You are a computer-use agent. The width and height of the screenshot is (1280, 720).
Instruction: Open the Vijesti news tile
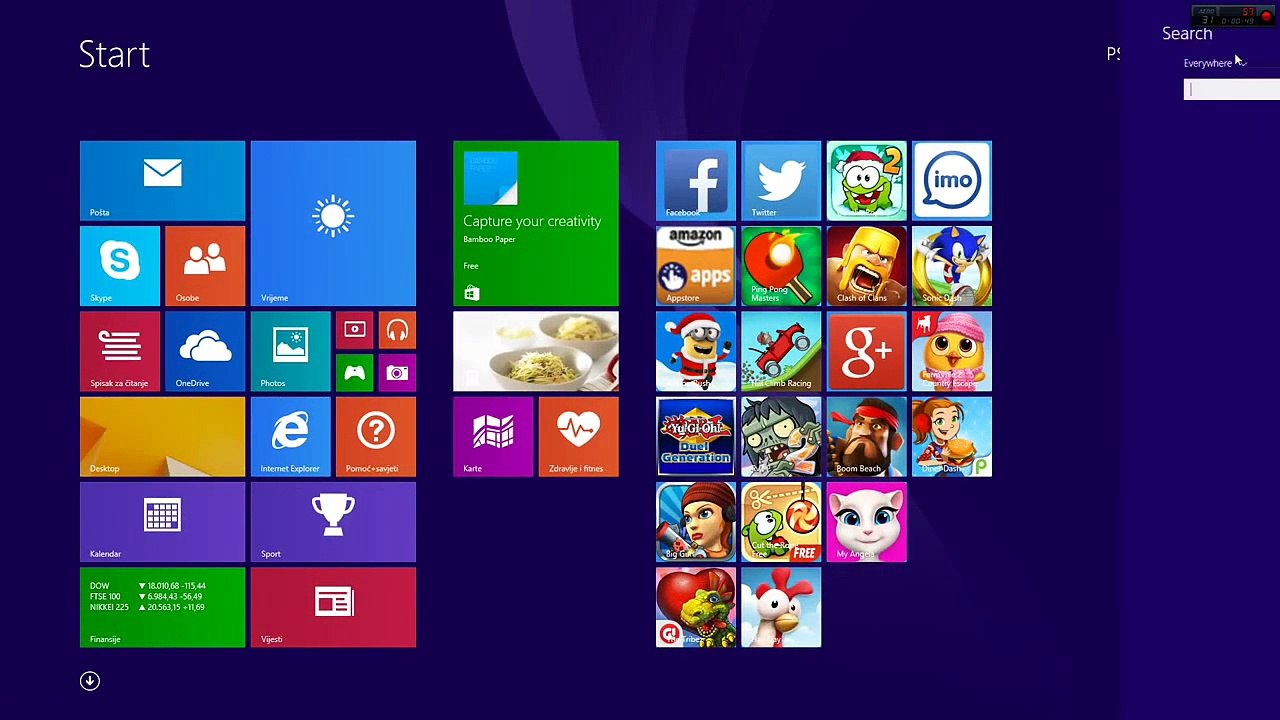coord(333,607)
